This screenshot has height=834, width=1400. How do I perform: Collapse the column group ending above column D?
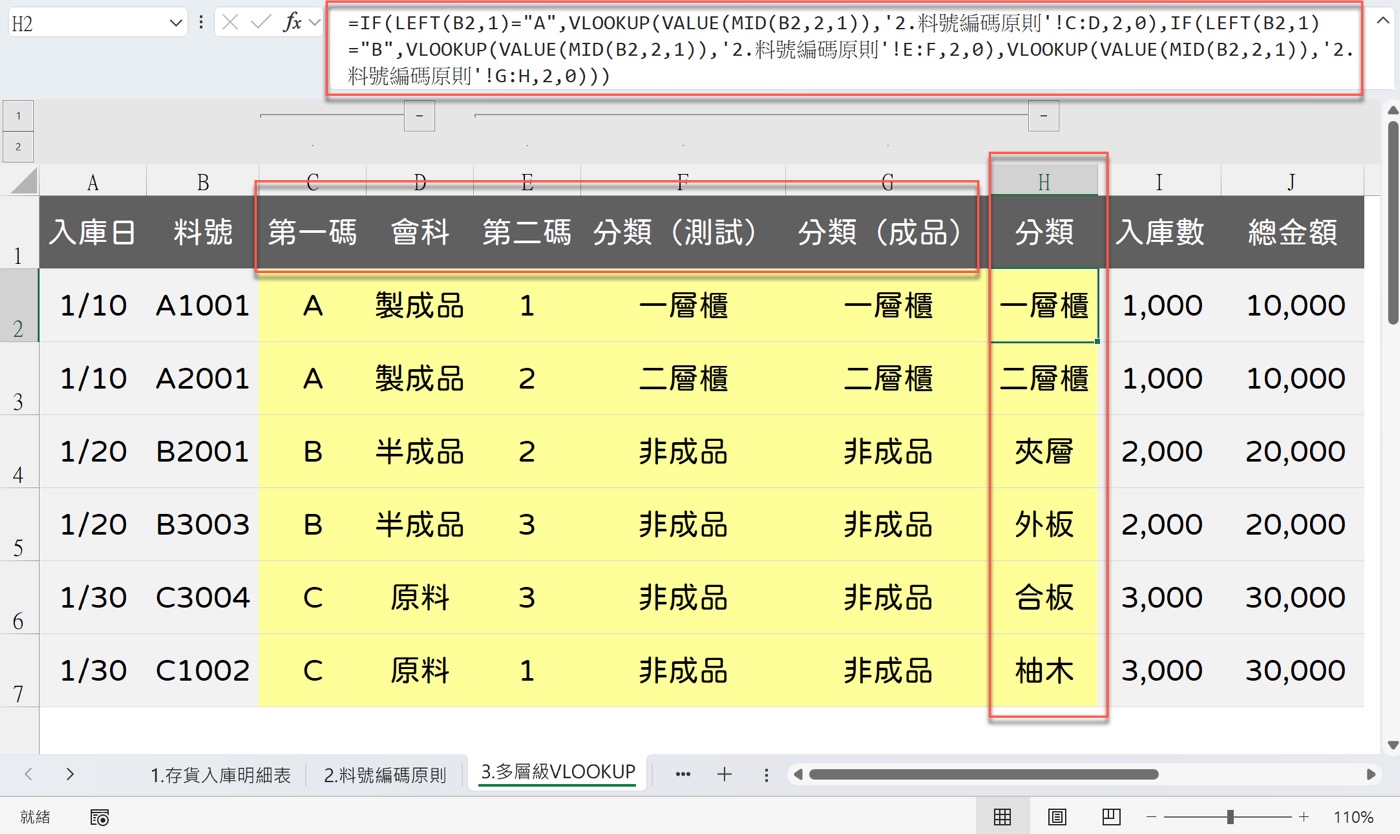tap(419, 116)
